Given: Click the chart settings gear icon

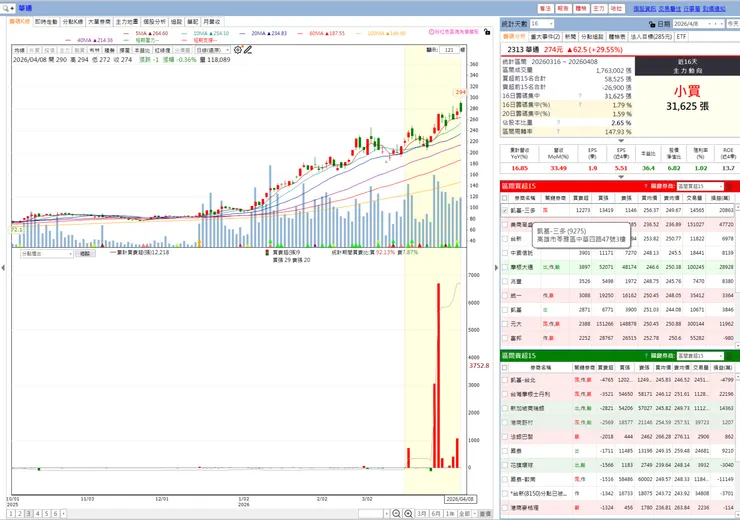Looking at the screenshot, I should coord(238,50).
